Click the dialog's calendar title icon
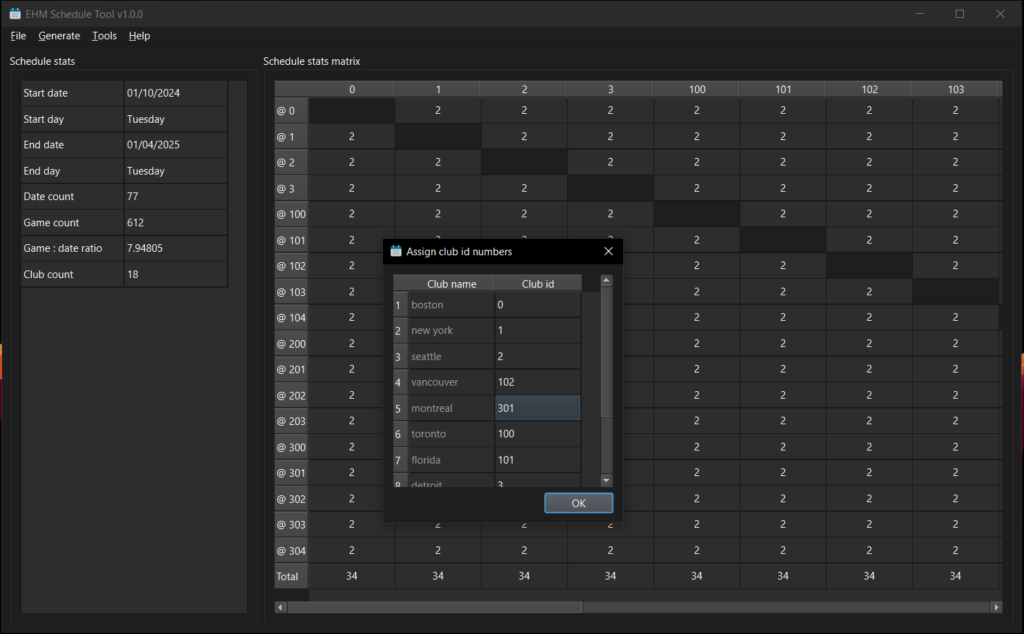The height and width of the screenshot is (634, 1024). pyautogui.click(x=396, y=252)
